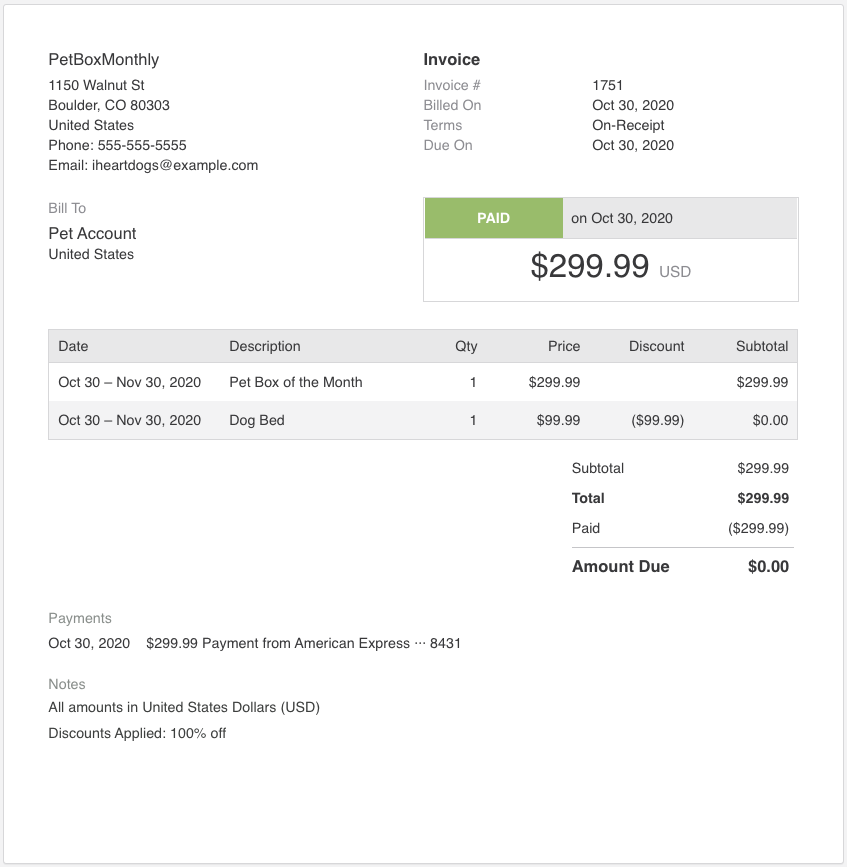This screenshot has height=867, width=847.
Task: Click the On-Receipt terms value
Action: 628,125
